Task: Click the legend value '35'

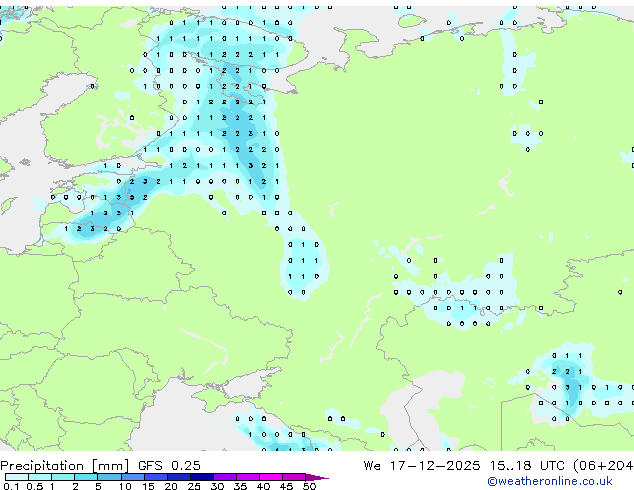Action: 241,486
